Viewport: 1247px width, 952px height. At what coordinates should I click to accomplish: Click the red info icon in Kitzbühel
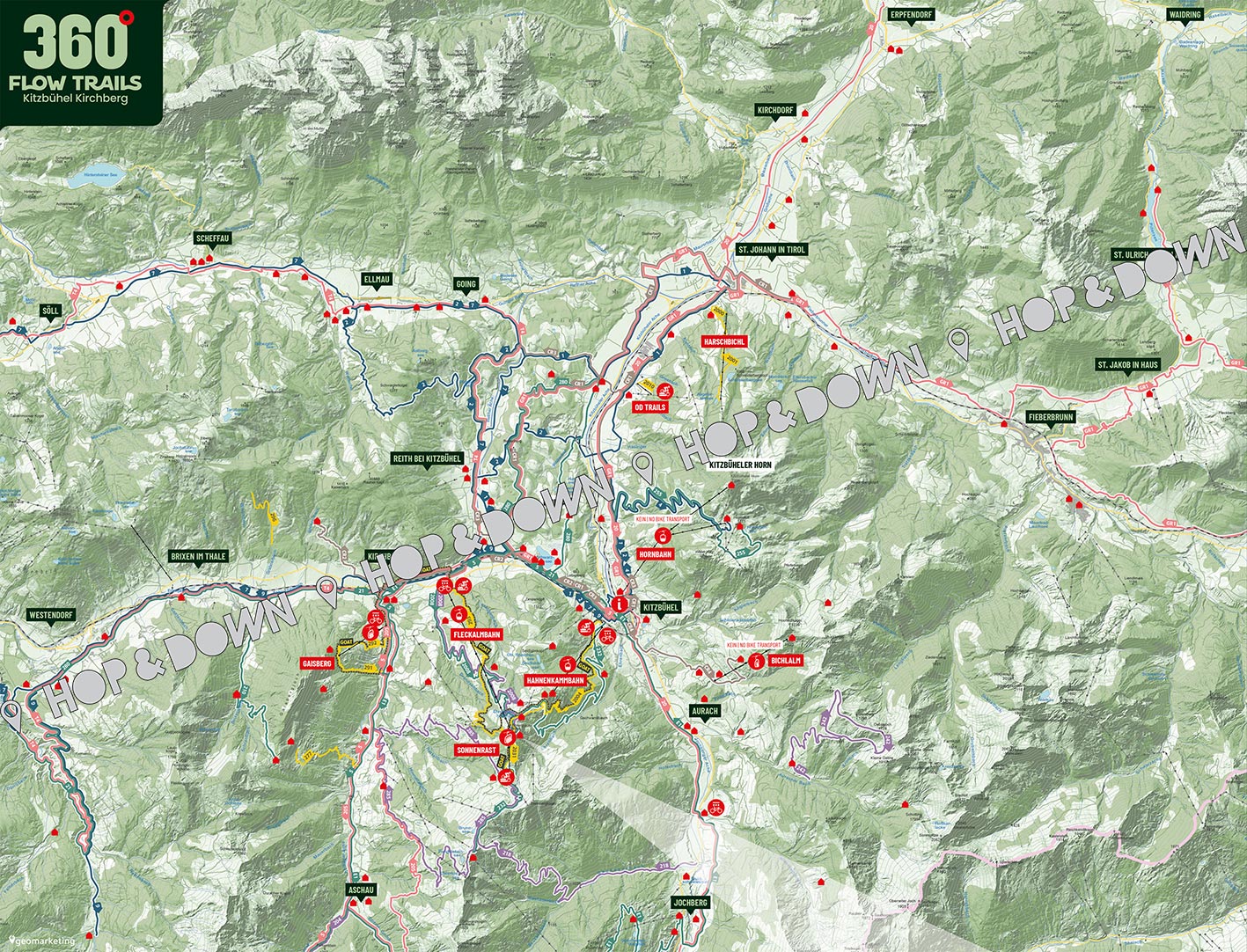coord(620,604)
